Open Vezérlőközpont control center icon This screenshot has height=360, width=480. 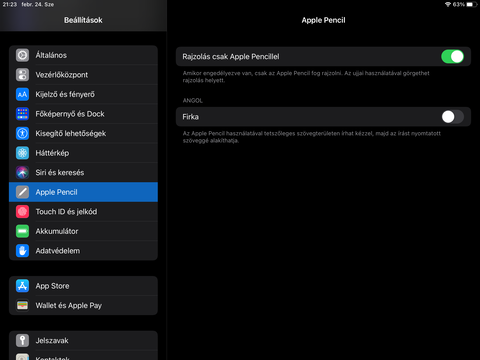22,75
